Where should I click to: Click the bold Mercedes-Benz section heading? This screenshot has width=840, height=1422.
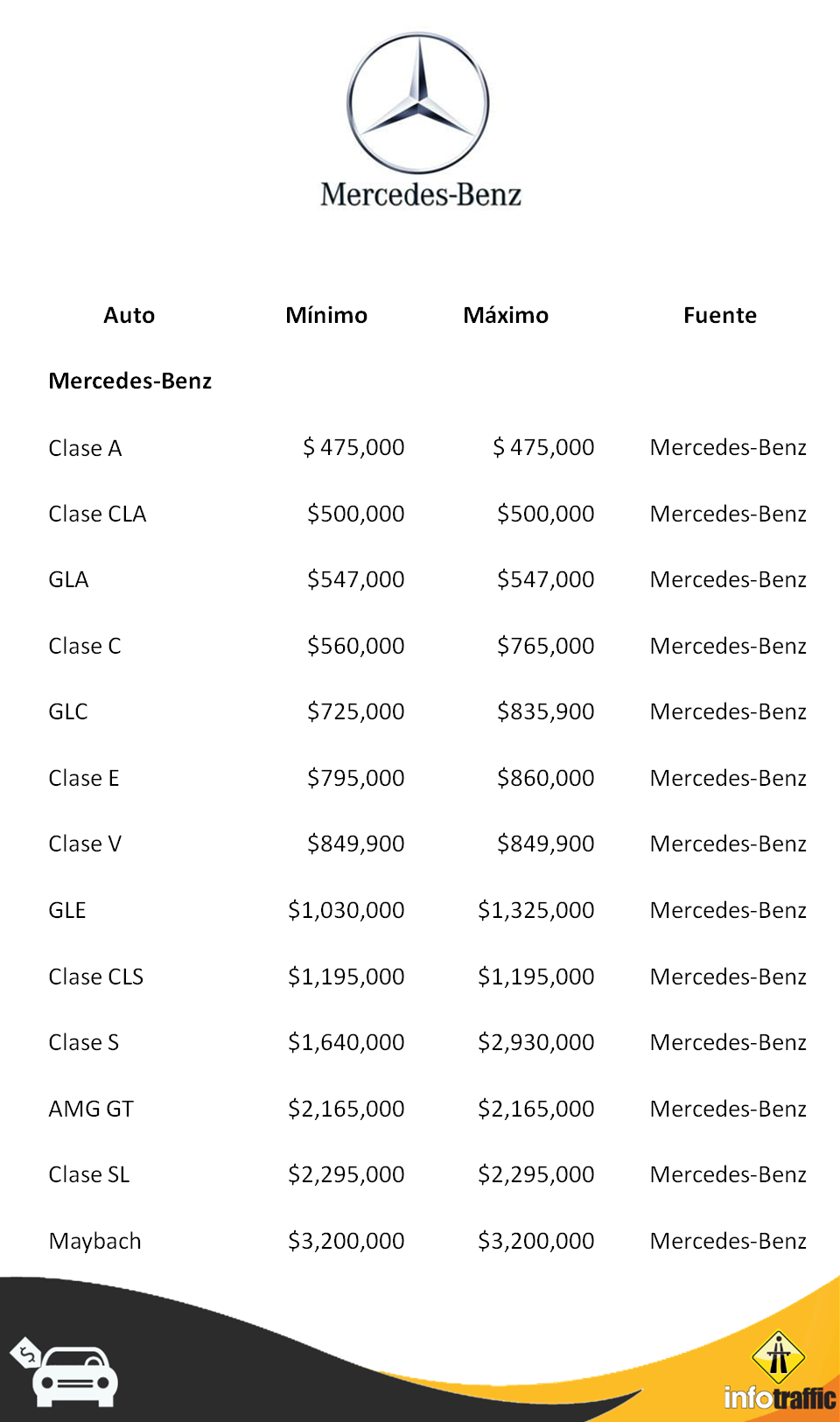(x=130, y=381)
